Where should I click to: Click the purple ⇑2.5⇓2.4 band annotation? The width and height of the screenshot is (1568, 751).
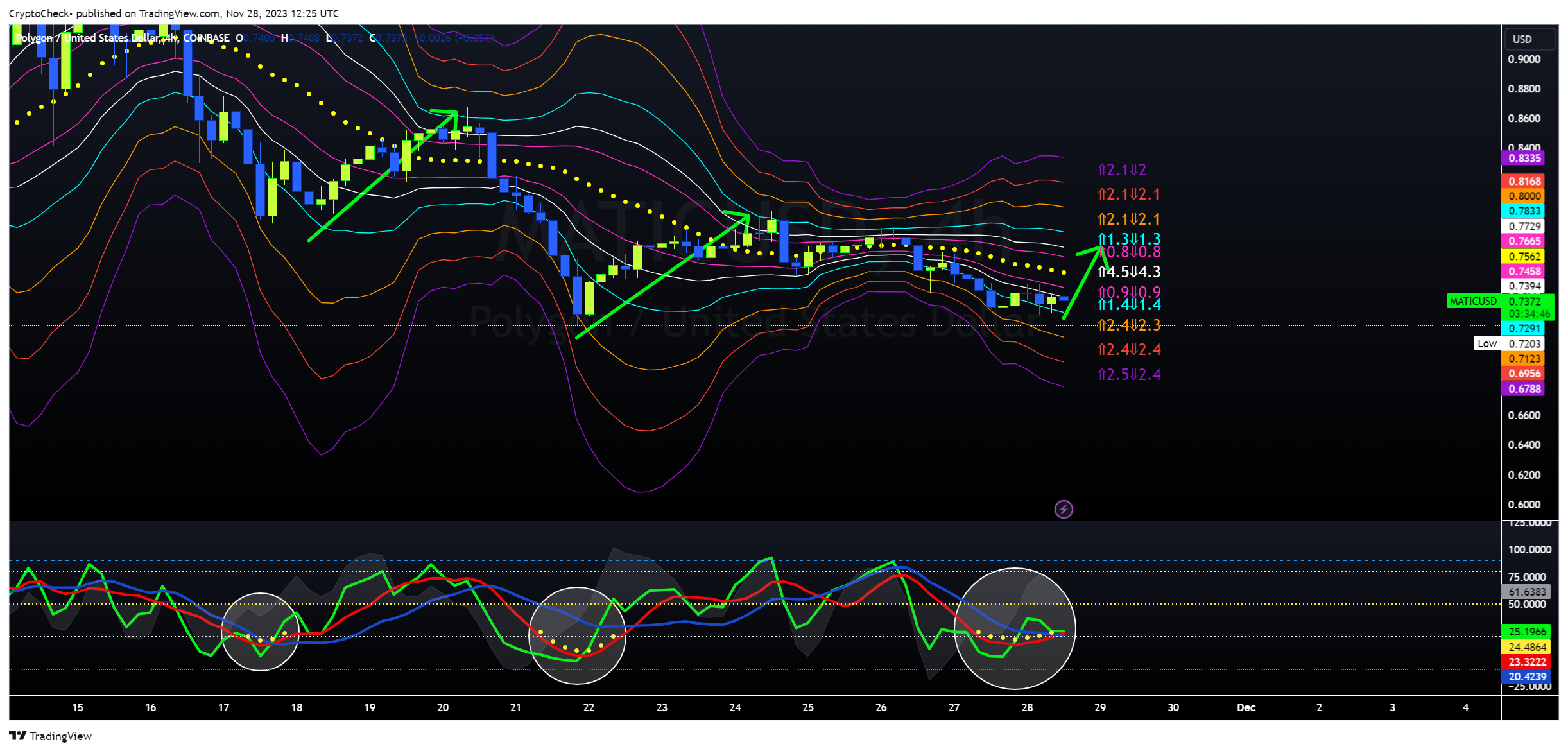[1129, 374]
